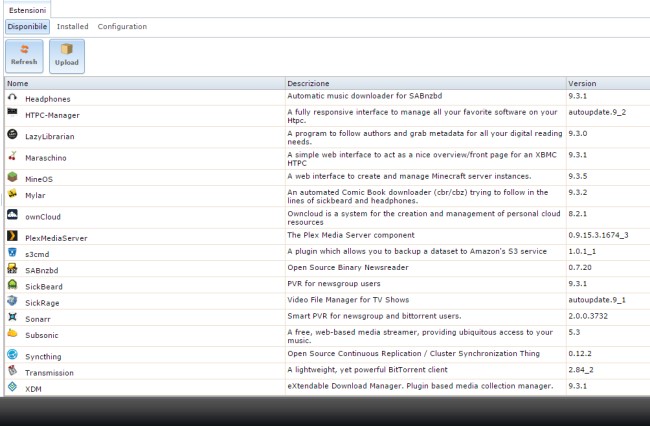
Task: Sort by the Nome column header
Action: (x=145, y=83)
